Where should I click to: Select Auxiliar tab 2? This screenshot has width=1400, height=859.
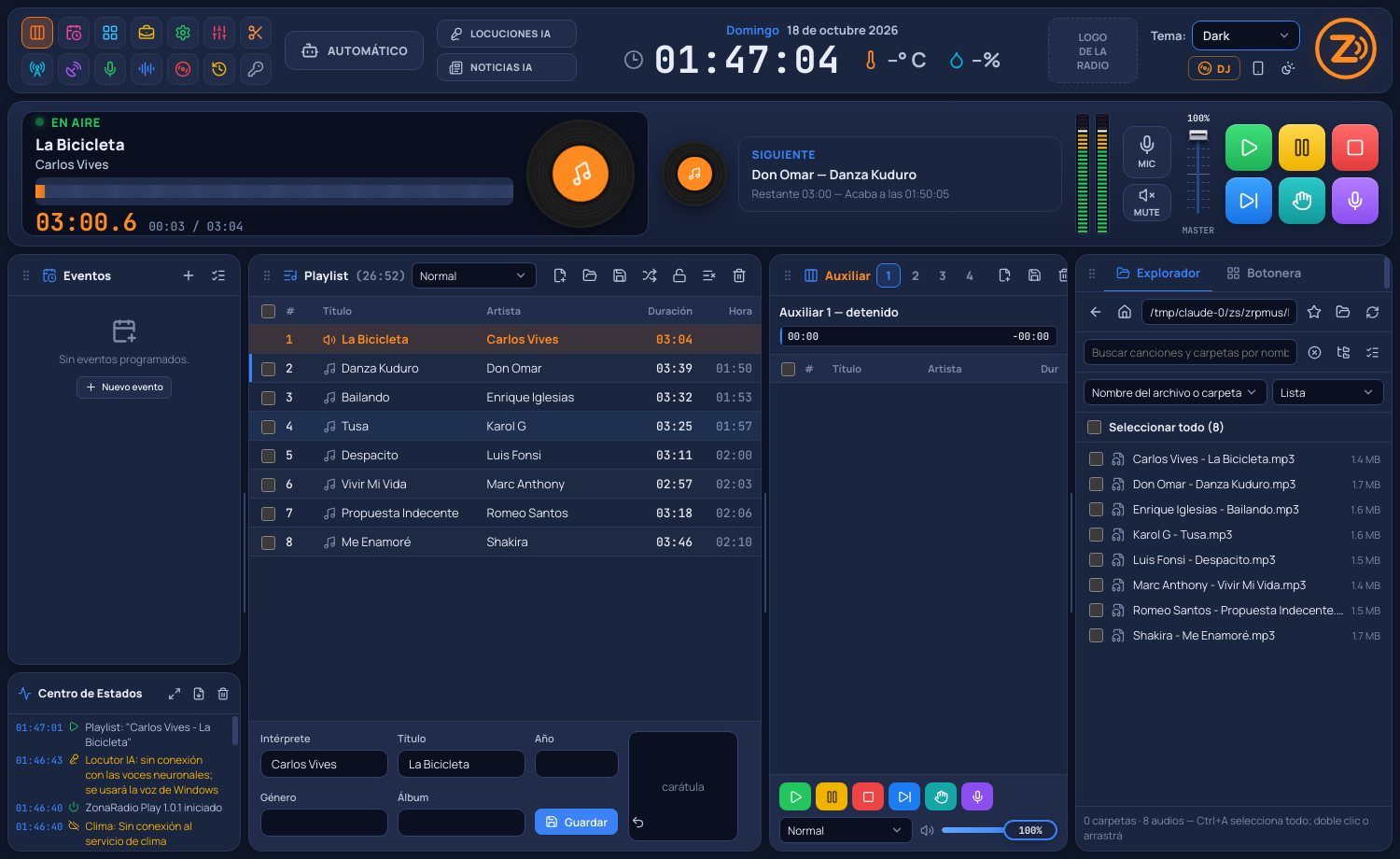(x=916, y=275)
